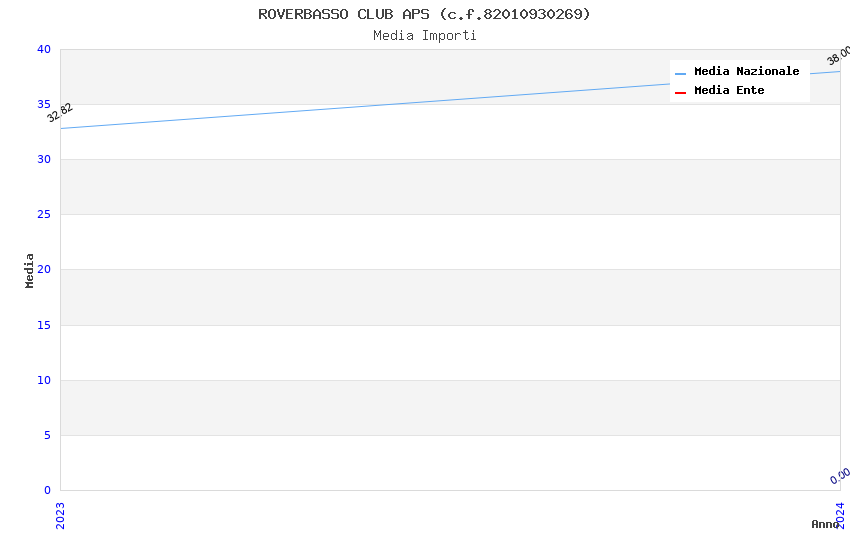Click the Anno axis title
Image resolution: width=850 pixels, height=550 pixels.
point(825,524)
